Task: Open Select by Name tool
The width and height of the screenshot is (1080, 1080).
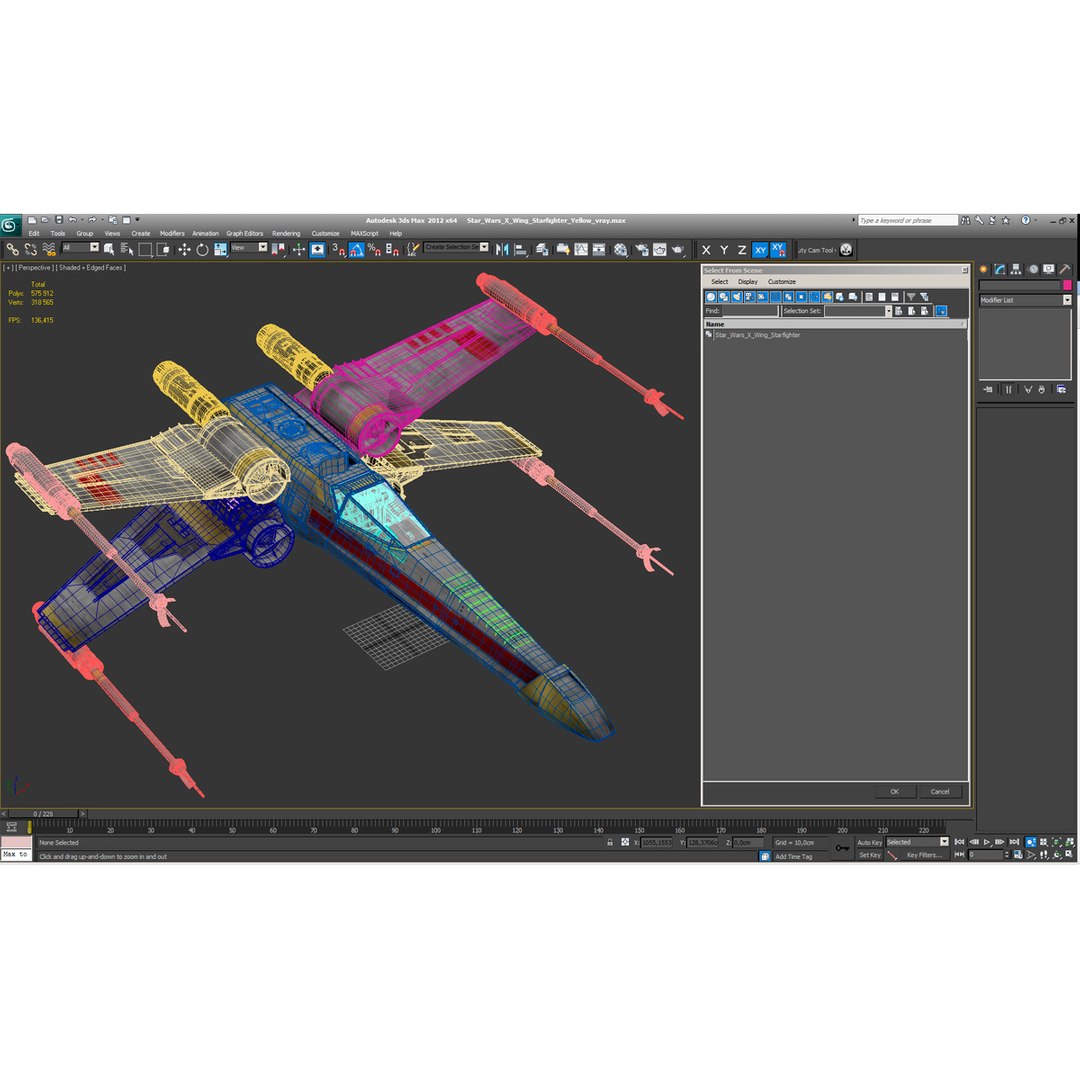Action: click(x=127, y=249)
